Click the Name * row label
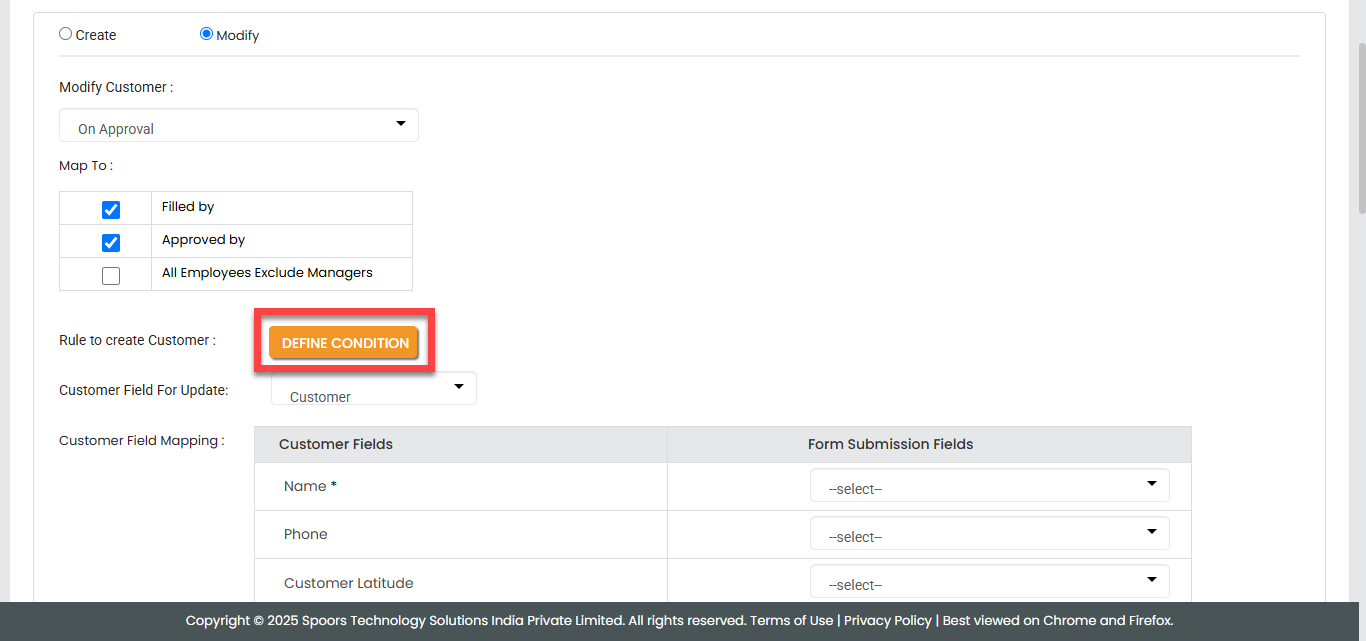Screen dimensions: 1366x641 pos(310,486)
